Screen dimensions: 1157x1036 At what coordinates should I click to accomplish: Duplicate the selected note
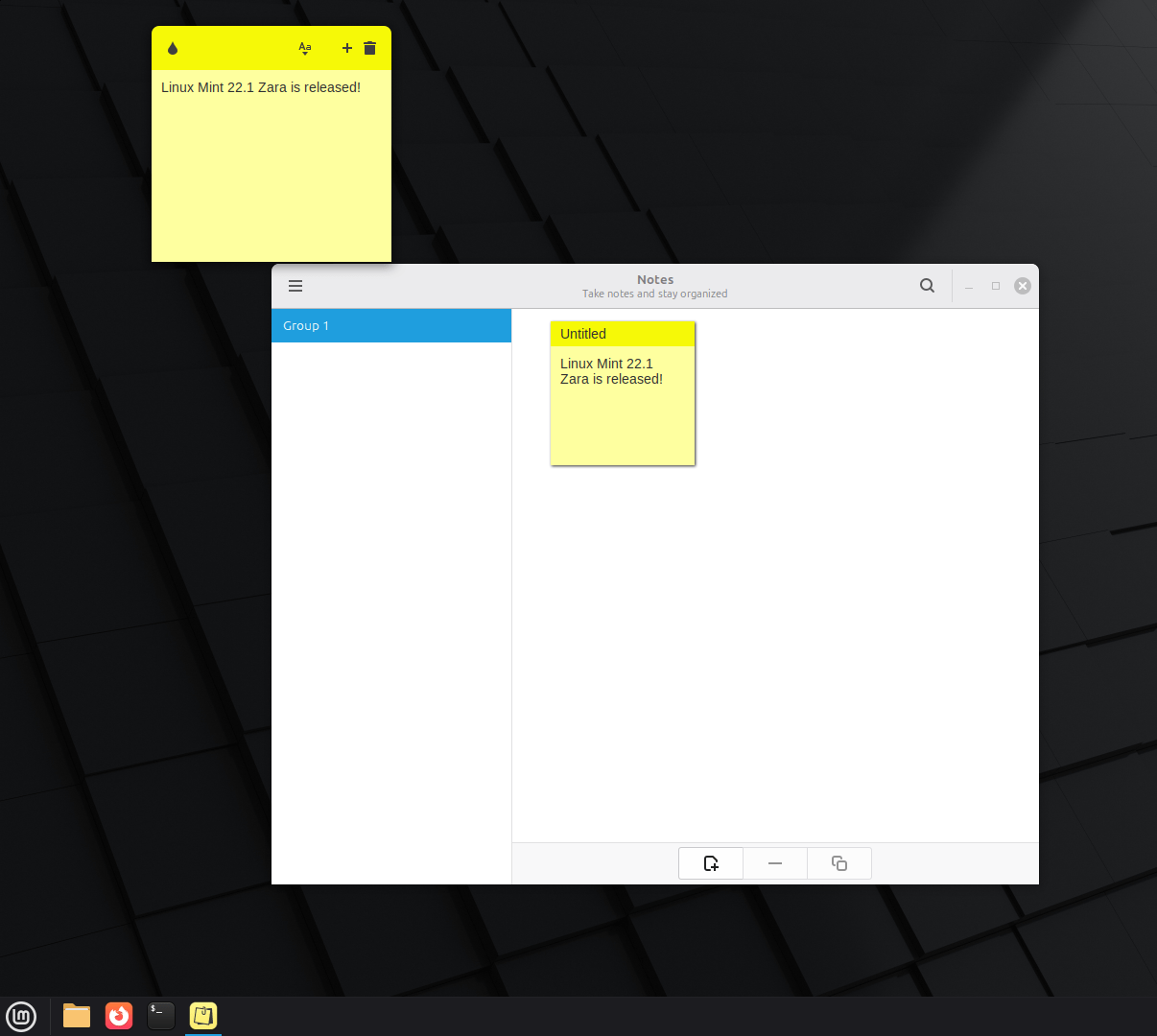[839, 863]
